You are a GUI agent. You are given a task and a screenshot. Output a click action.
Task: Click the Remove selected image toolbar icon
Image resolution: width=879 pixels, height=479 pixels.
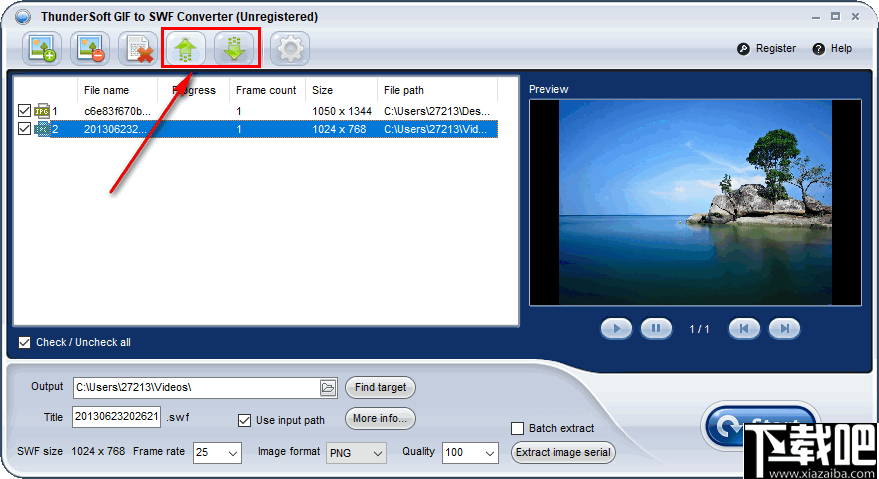pos(90,49)
